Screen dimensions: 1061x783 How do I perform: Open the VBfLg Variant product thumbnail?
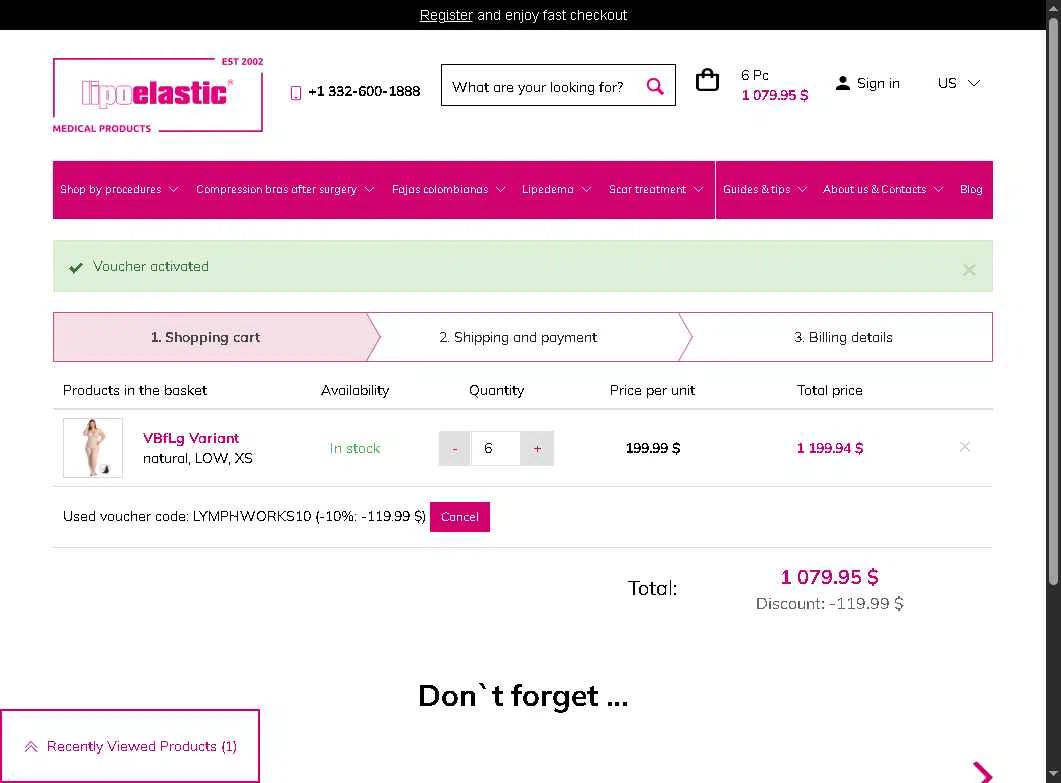point(93,448)
